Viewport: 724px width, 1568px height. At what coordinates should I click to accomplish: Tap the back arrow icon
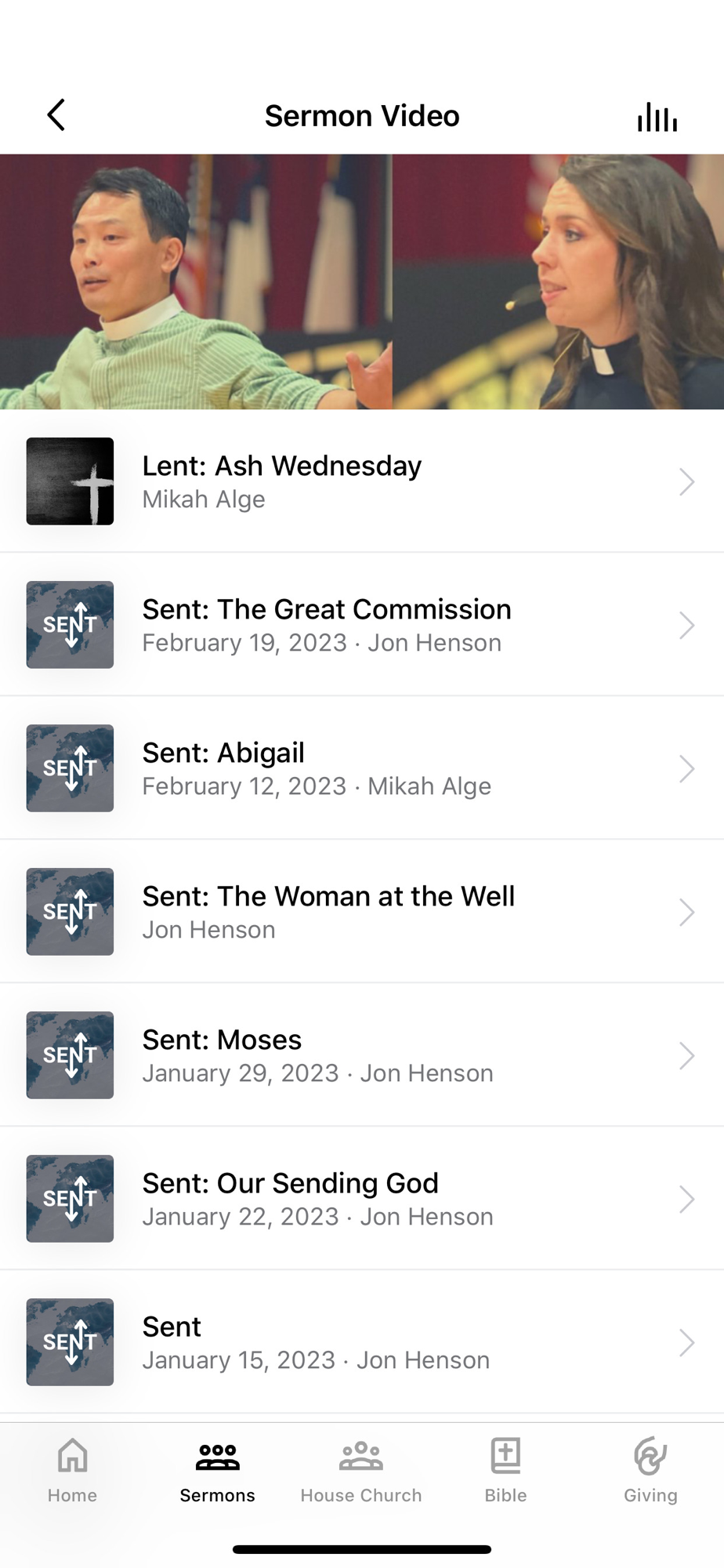click(x=56, y=115)
